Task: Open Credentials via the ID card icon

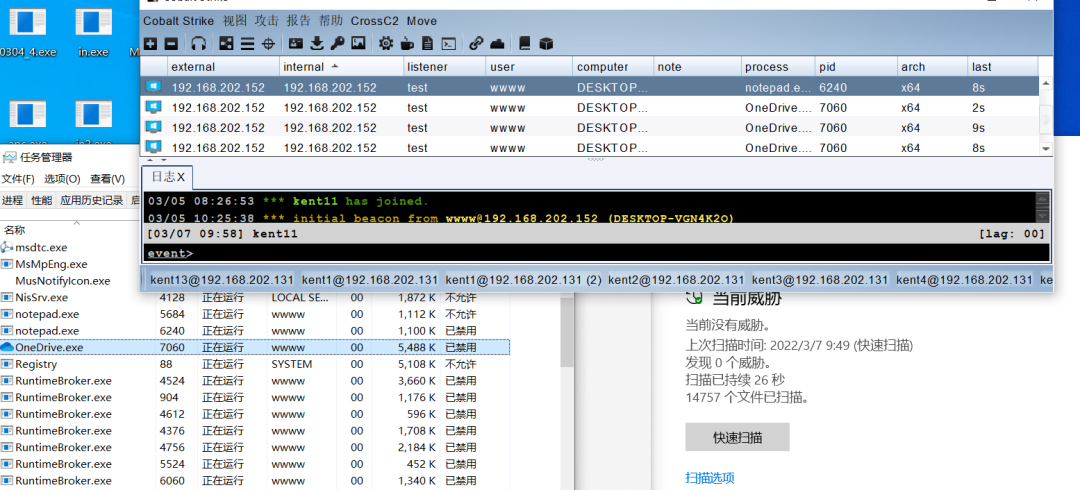Action: (295, 43)
